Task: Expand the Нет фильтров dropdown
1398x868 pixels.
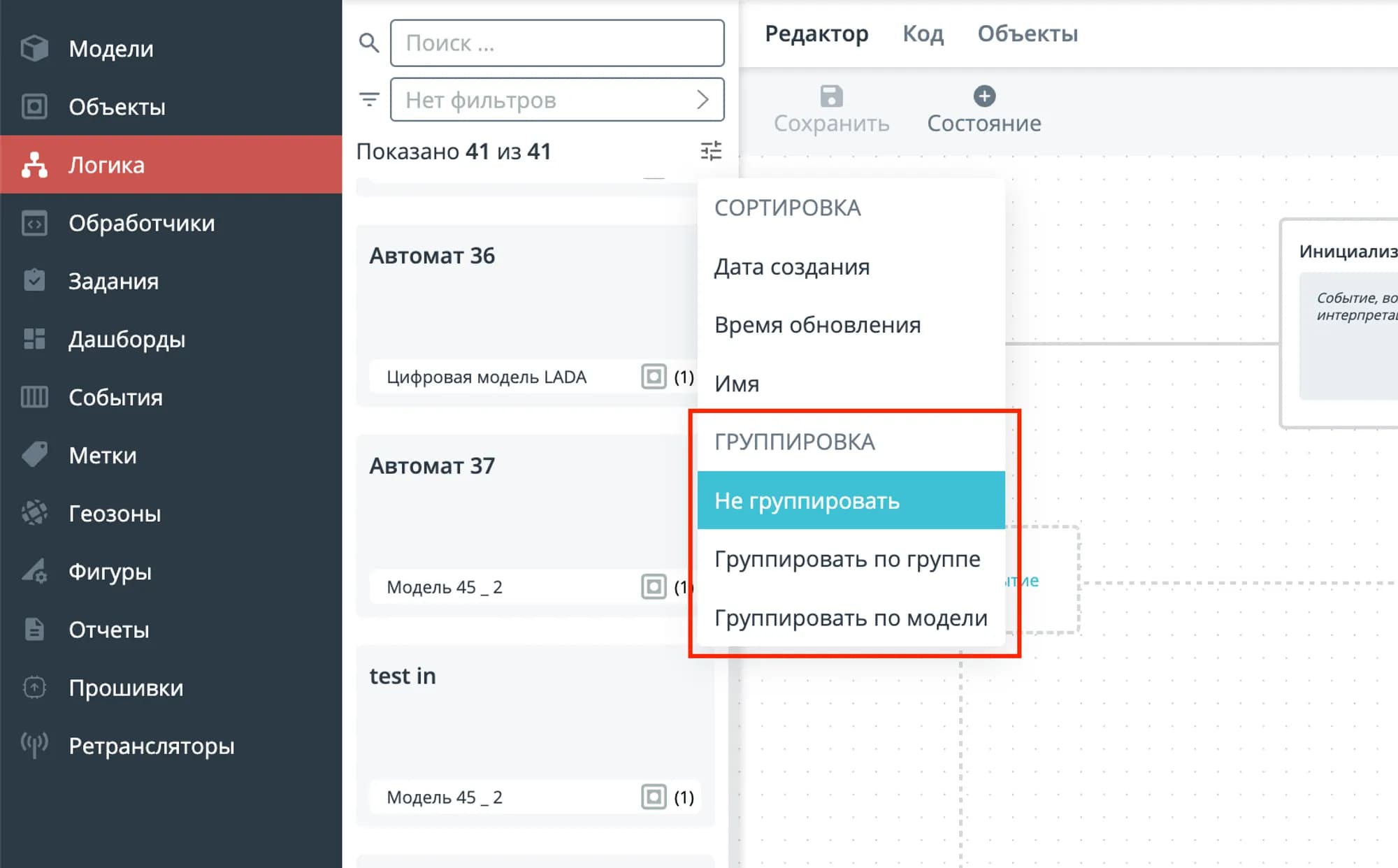Action: [x=557, y=100]
